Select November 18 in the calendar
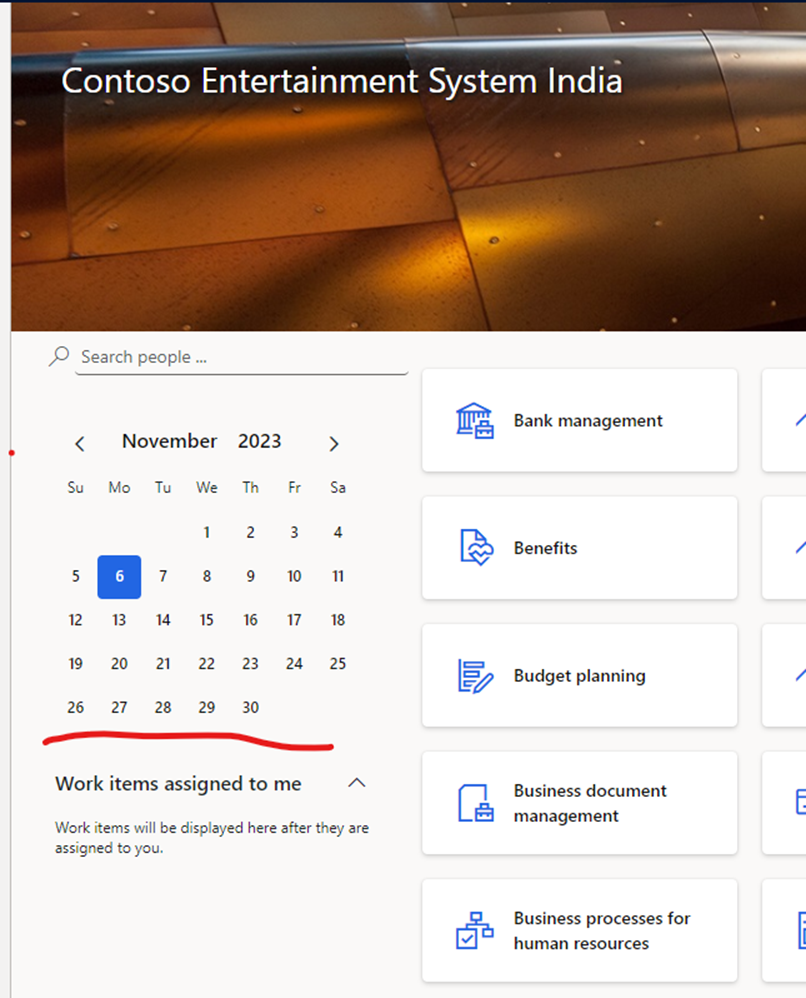The height and width of the screenshot is (998, 806). tap(338, 620)
